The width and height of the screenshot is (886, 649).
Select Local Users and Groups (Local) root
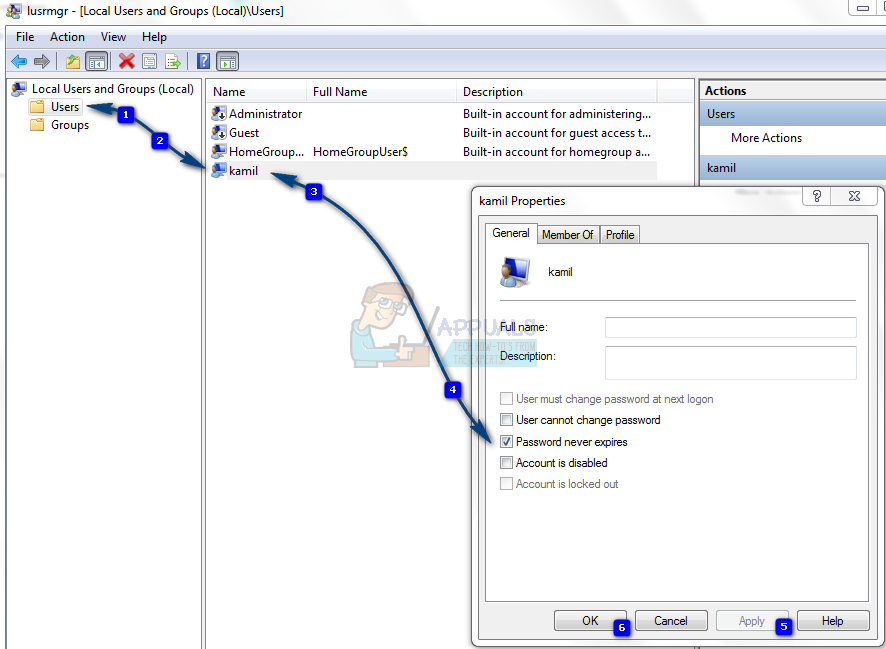pyautogui.click(x=112, y=89)
